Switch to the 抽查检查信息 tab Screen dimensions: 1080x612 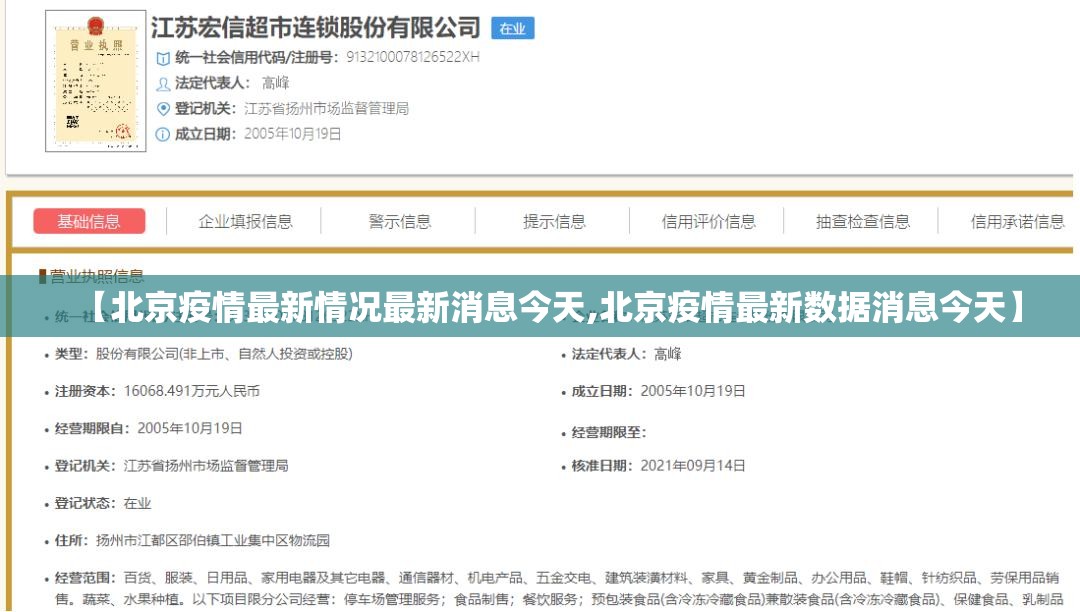[862, 221]
